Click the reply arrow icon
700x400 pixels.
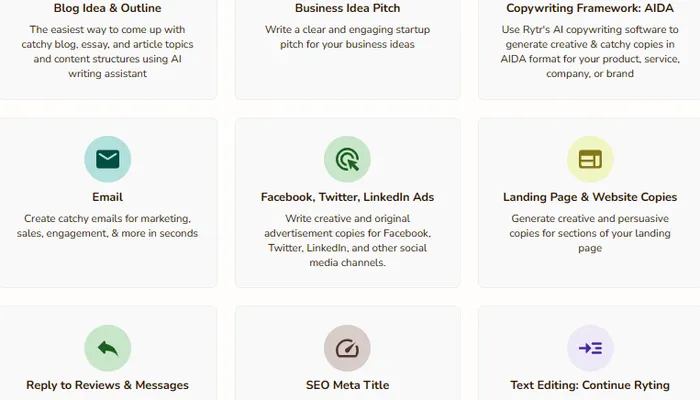(108, 348)
